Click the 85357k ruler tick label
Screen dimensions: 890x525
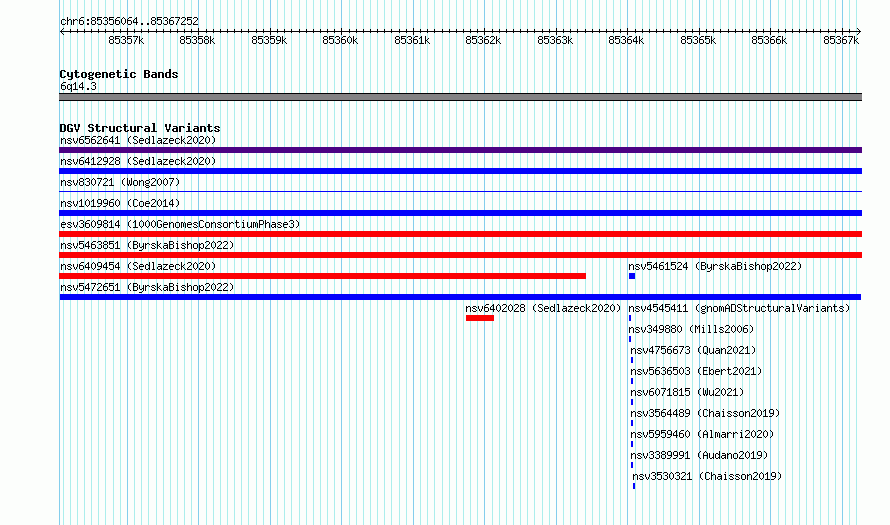[x=126, y=40]
